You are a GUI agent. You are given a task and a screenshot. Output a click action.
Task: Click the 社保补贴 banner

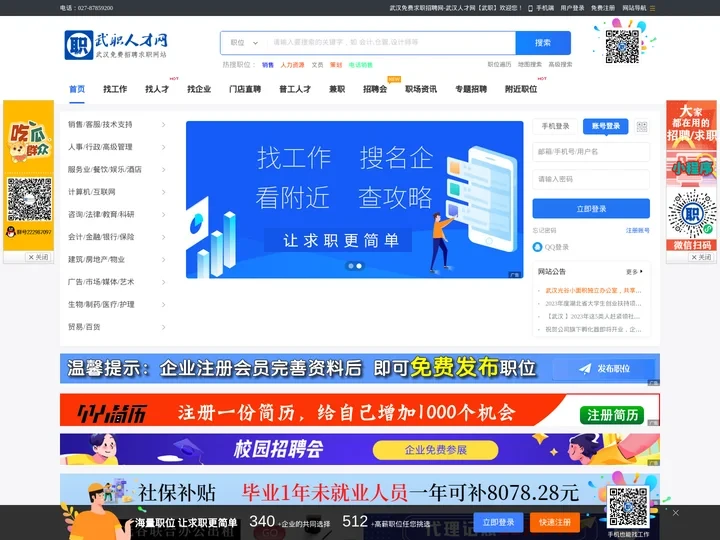click(360, 489)
